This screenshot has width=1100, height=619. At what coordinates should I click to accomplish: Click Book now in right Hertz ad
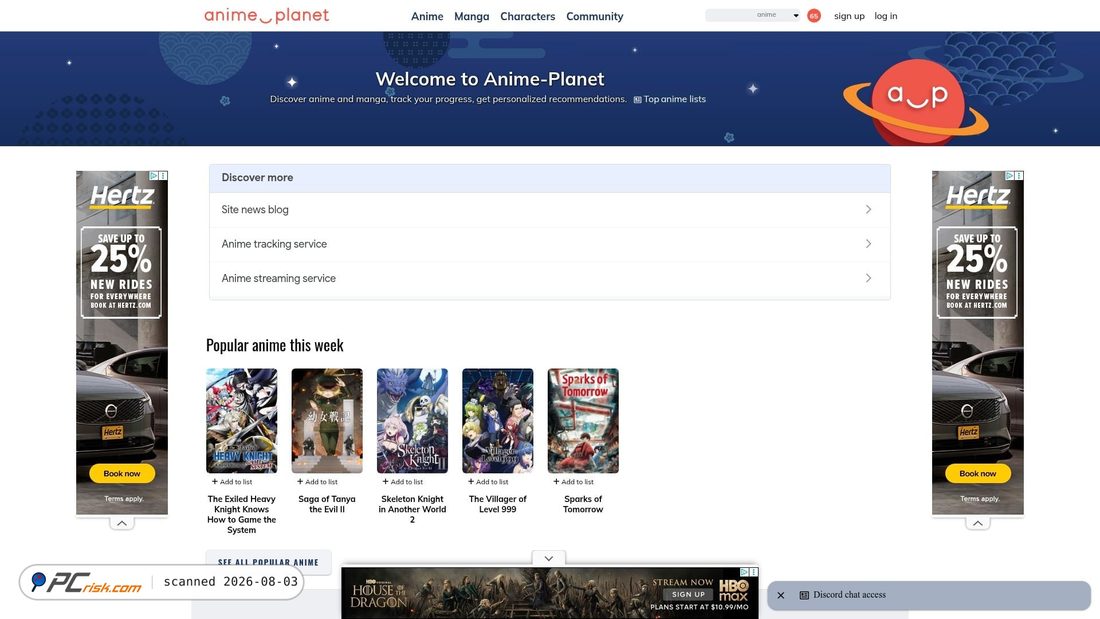978,473
